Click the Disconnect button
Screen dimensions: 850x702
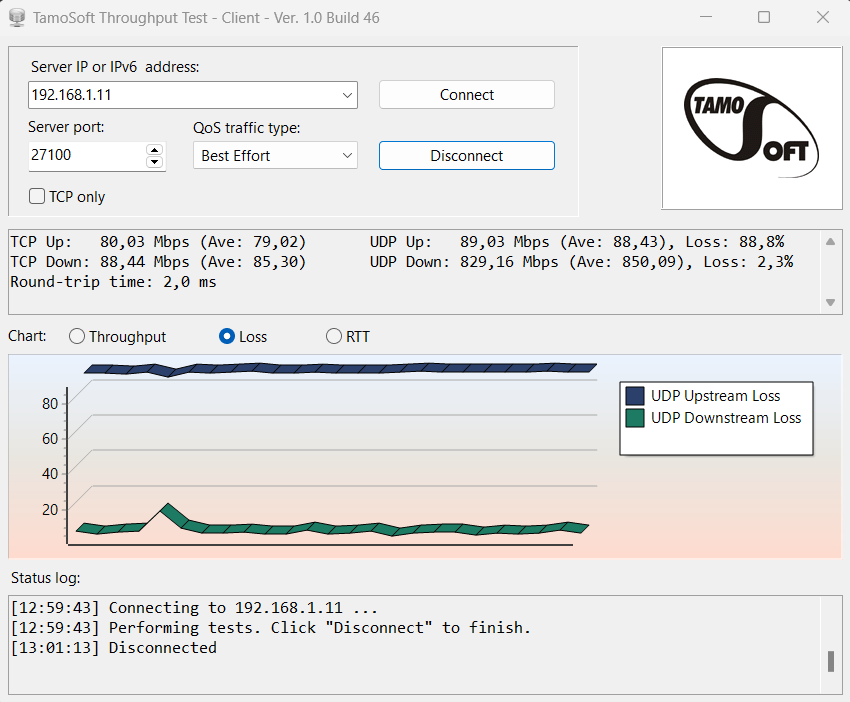tap(467, 156)
